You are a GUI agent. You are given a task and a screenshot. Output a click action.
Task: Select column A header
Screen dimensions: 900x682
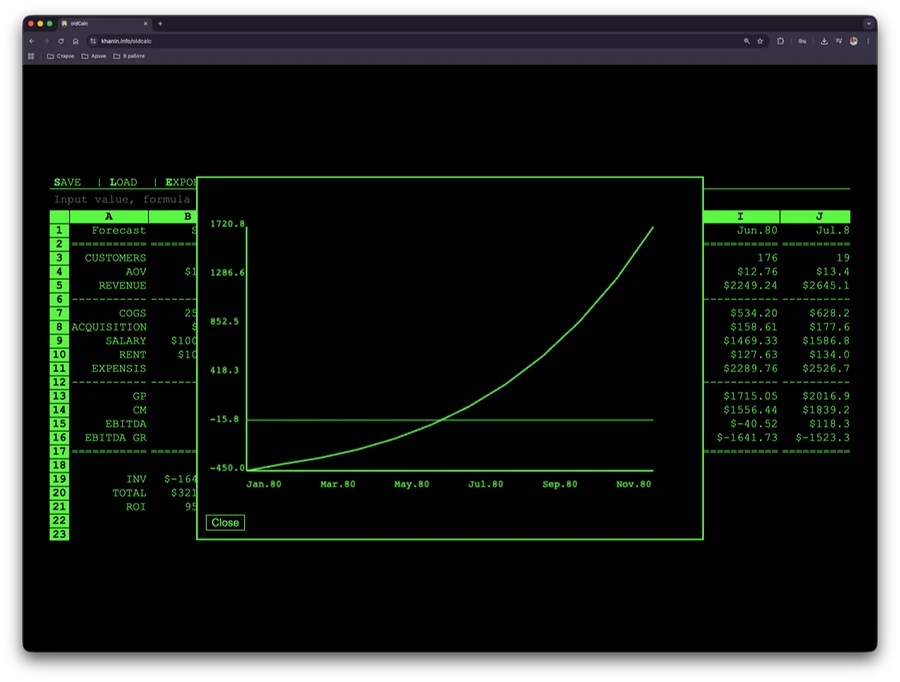(x=109, y=216)
